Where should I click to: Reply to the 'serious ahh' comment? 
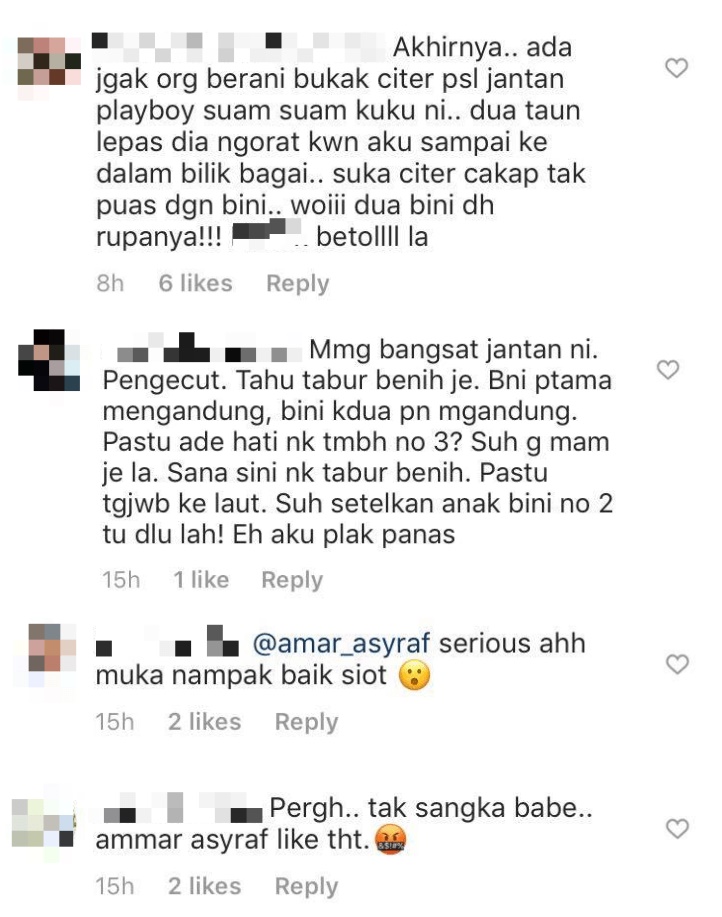coord(306,722)
